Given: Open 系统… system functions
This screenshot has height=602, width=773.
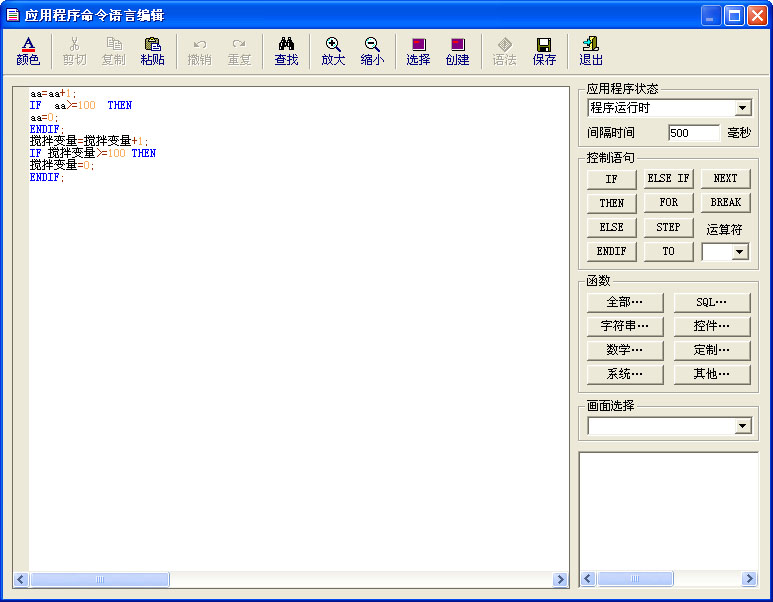Looking at the screenshot, I should 625,375.
